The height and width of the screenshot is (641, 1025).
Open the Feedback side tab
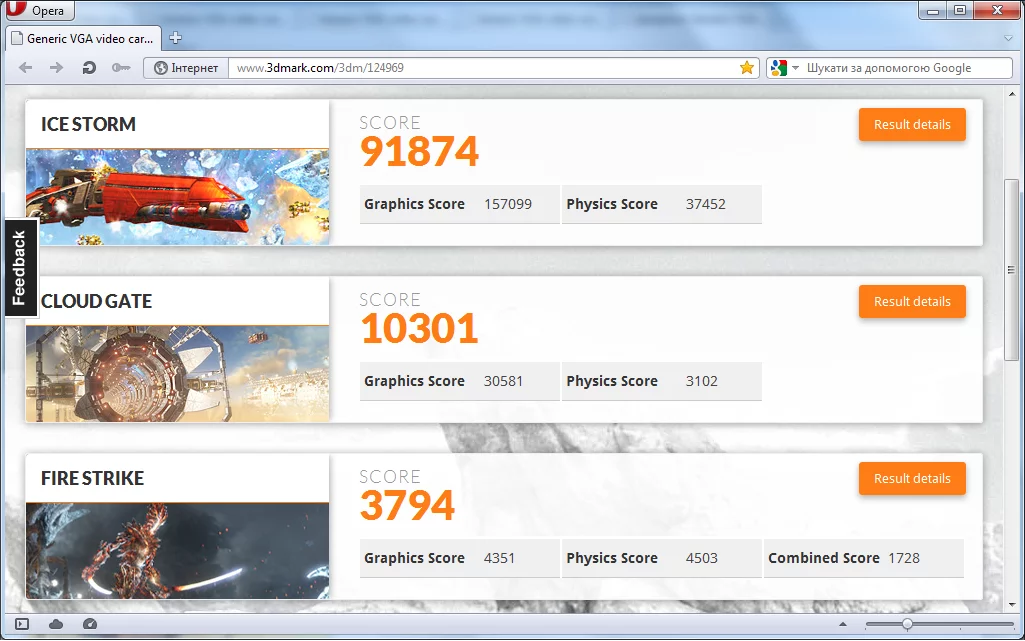[x=20, y=268]
